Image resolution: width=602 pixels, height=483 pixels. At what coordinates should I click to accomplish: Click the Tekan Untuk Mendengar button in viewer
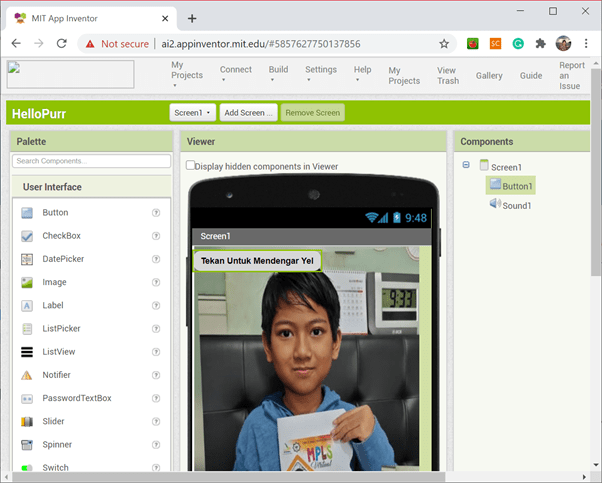click(257, 261)
